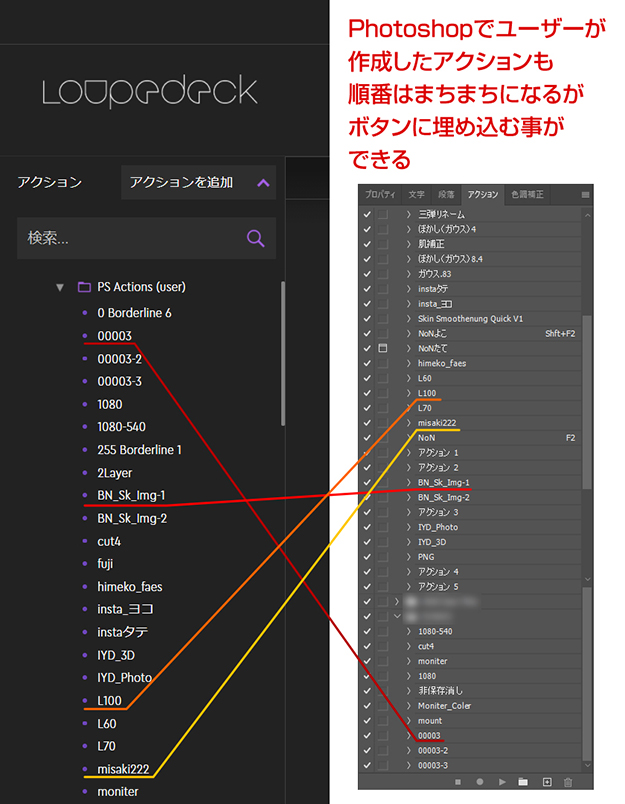This screenshot has width=625, height=804.
Task: Delete action using the trash icon
Action: [568, 782]
